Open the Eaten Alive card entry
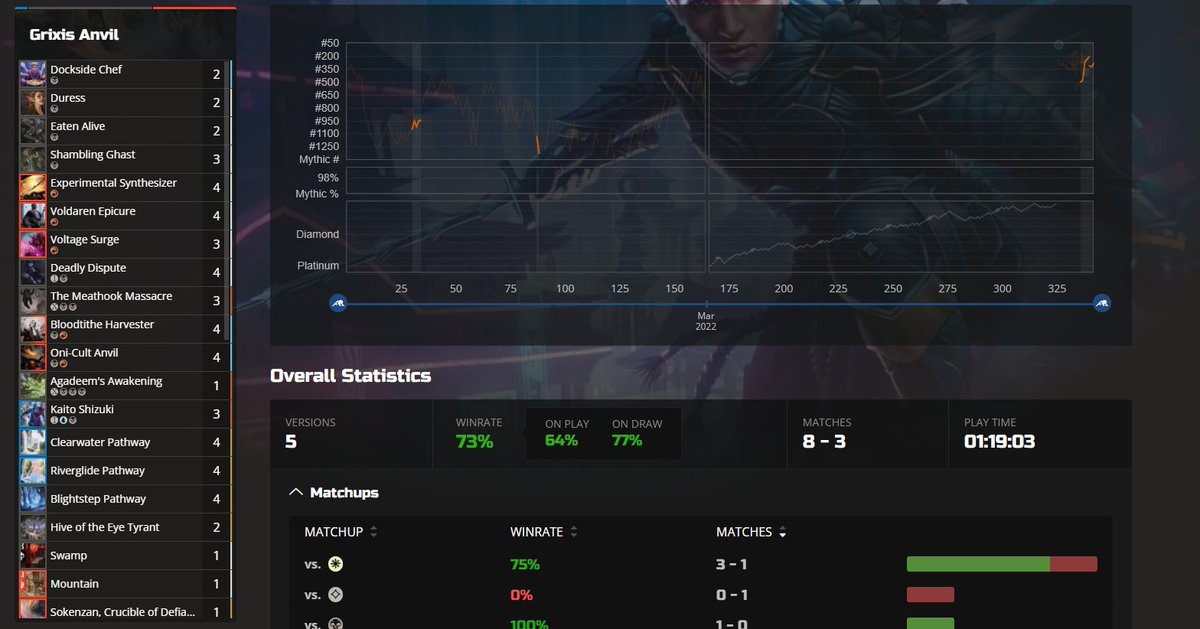Screen dimensions: 1200x629 (x=125, y=131)
